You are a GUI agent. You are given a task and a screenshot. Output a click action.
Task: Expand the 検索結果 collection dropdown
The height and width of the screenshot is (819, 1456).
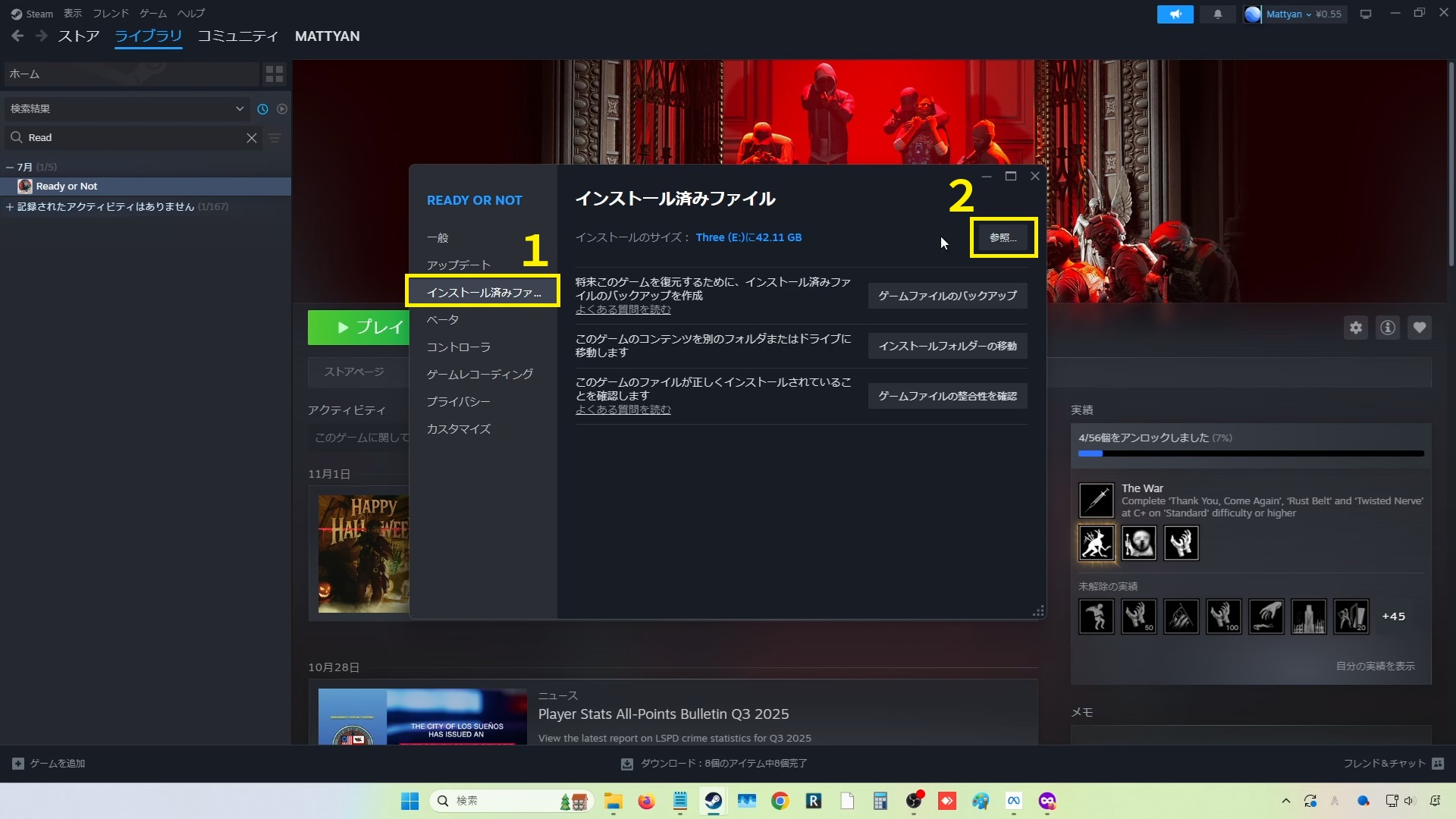(240, 108)
